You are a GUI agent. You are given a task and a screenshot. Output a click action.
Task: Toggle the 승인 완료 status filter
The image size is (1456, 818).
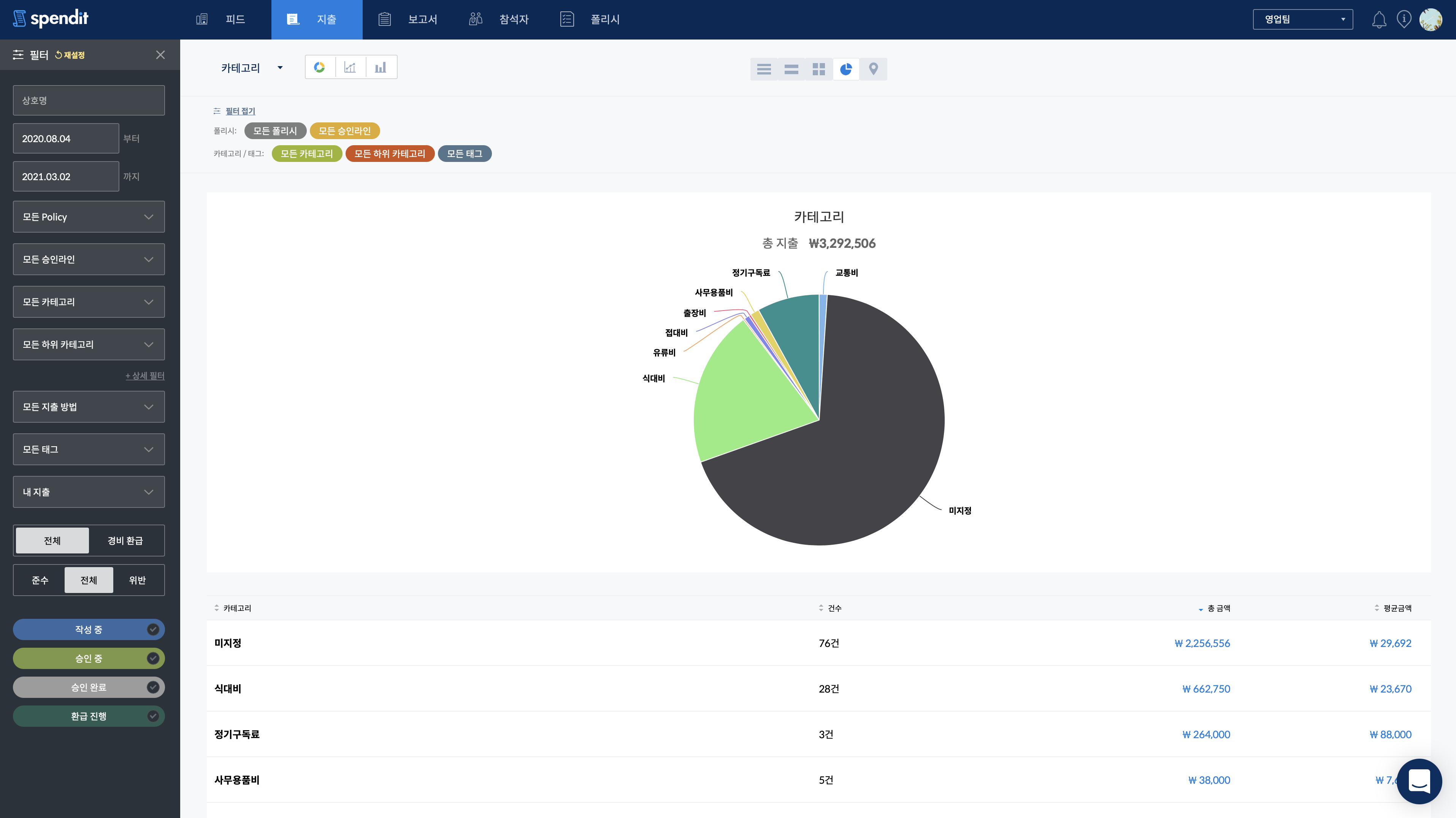(89, 687)
